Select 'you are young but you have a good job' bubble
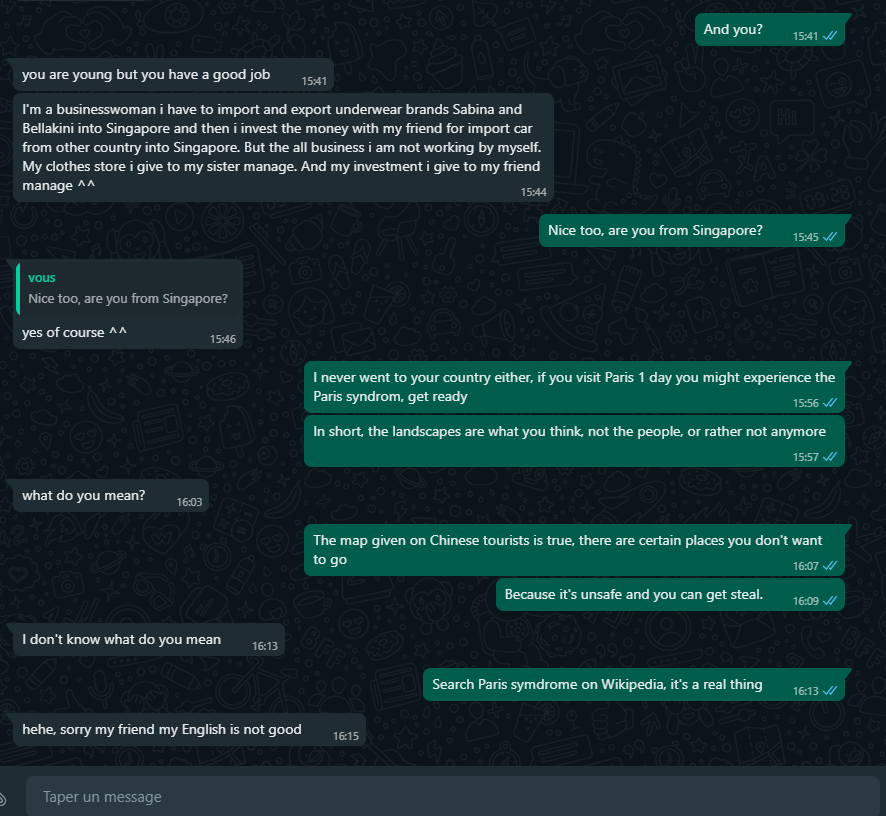886x816 pixels. click(173, 75)
